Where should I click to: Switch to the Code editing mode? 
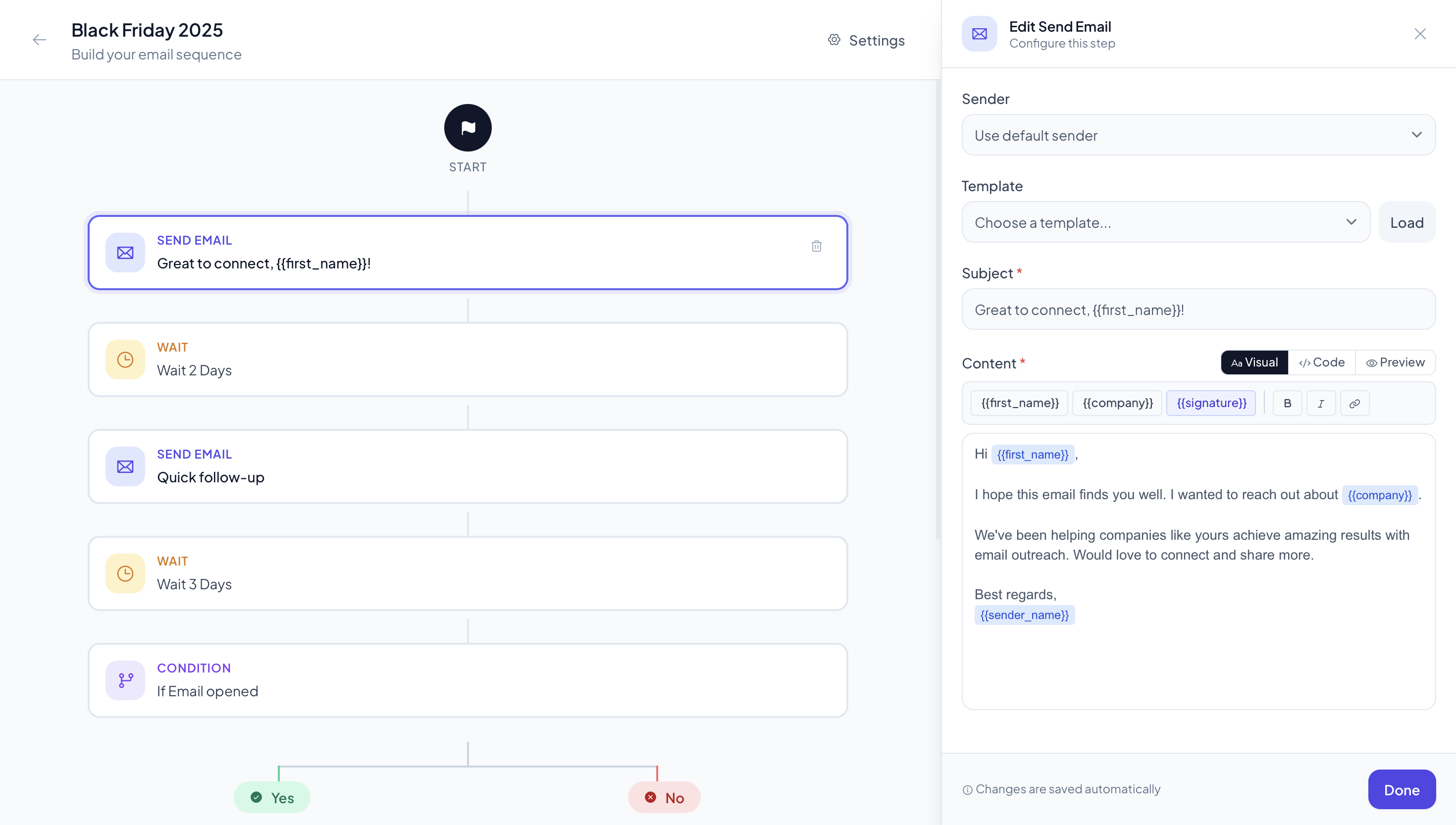click(x=1322, y=362)
